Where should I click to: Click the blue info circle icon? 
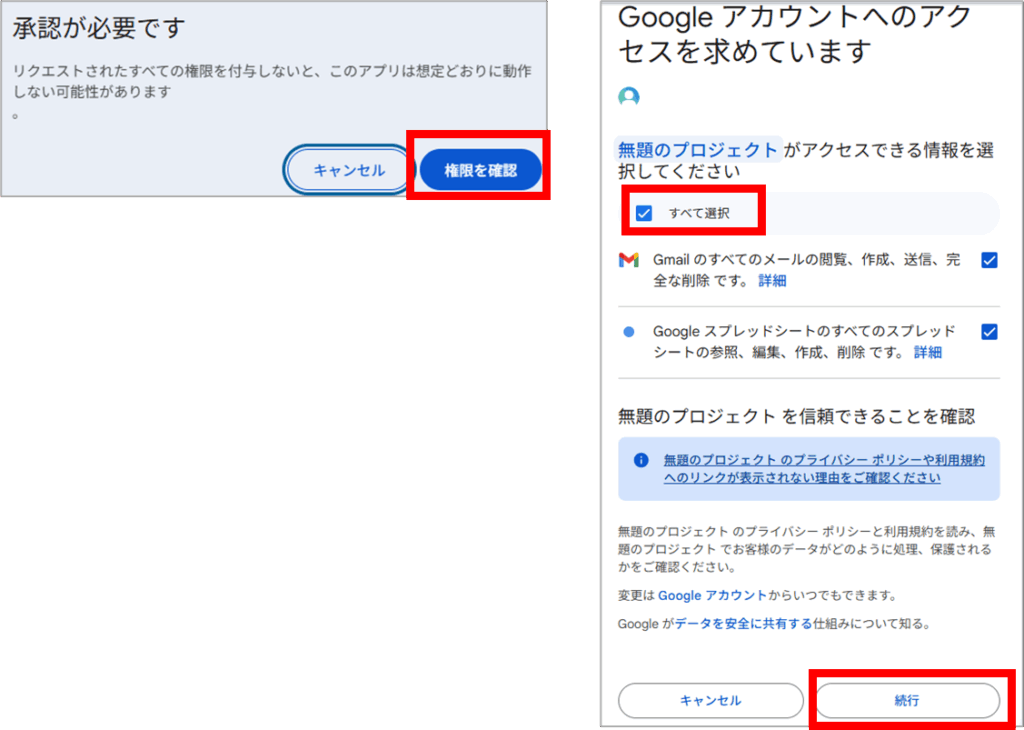(x=641, y=460)
